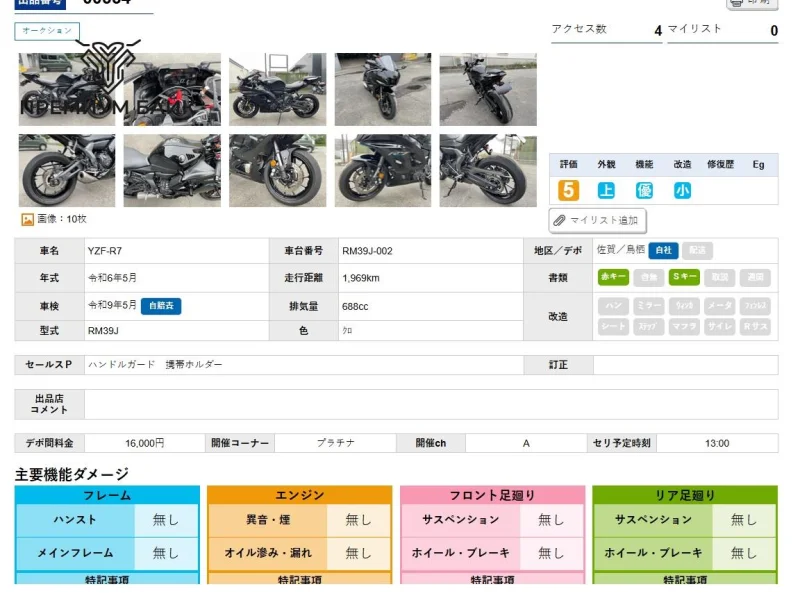Click the フレーム damage section header
The height and width of the screenshot is (600, 800).
click(x=107, y=495)
